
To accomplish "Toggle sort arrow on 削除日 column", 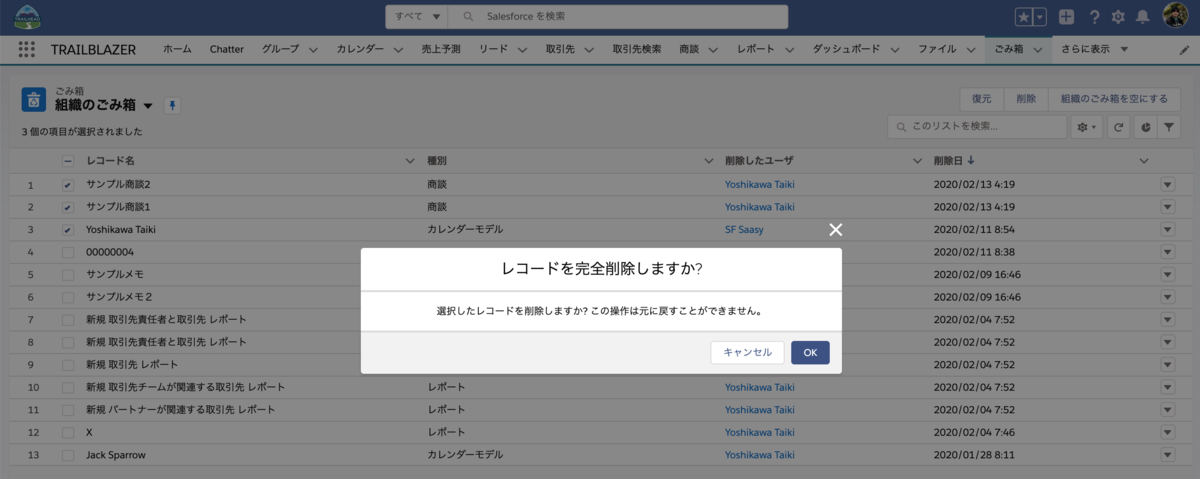I will 971,160.
